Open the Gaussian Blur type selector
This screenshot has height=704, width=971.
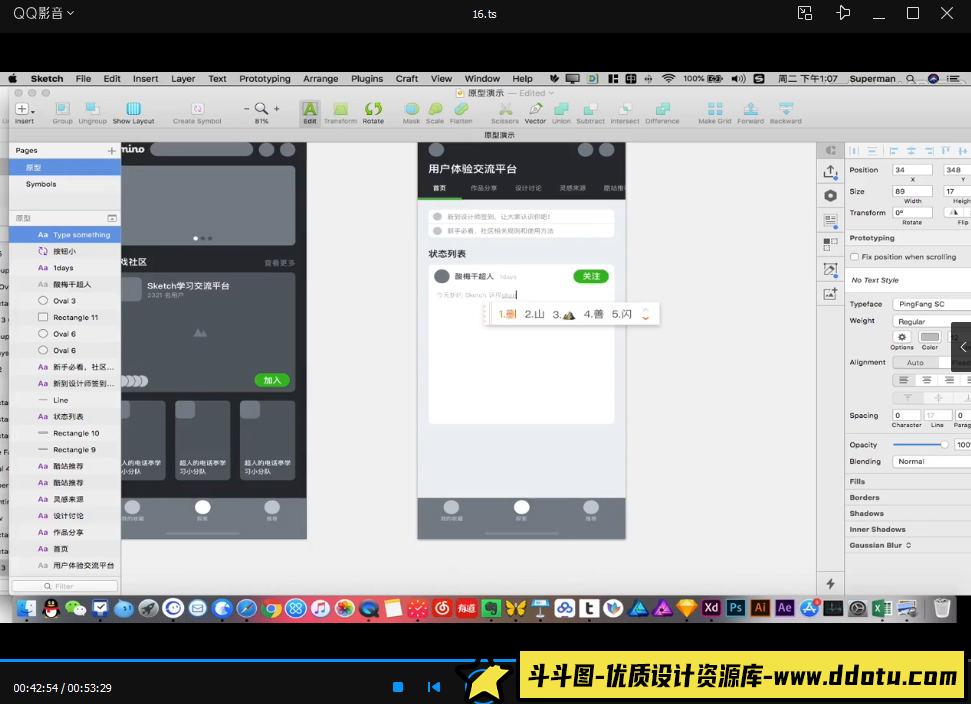[908, 545]
